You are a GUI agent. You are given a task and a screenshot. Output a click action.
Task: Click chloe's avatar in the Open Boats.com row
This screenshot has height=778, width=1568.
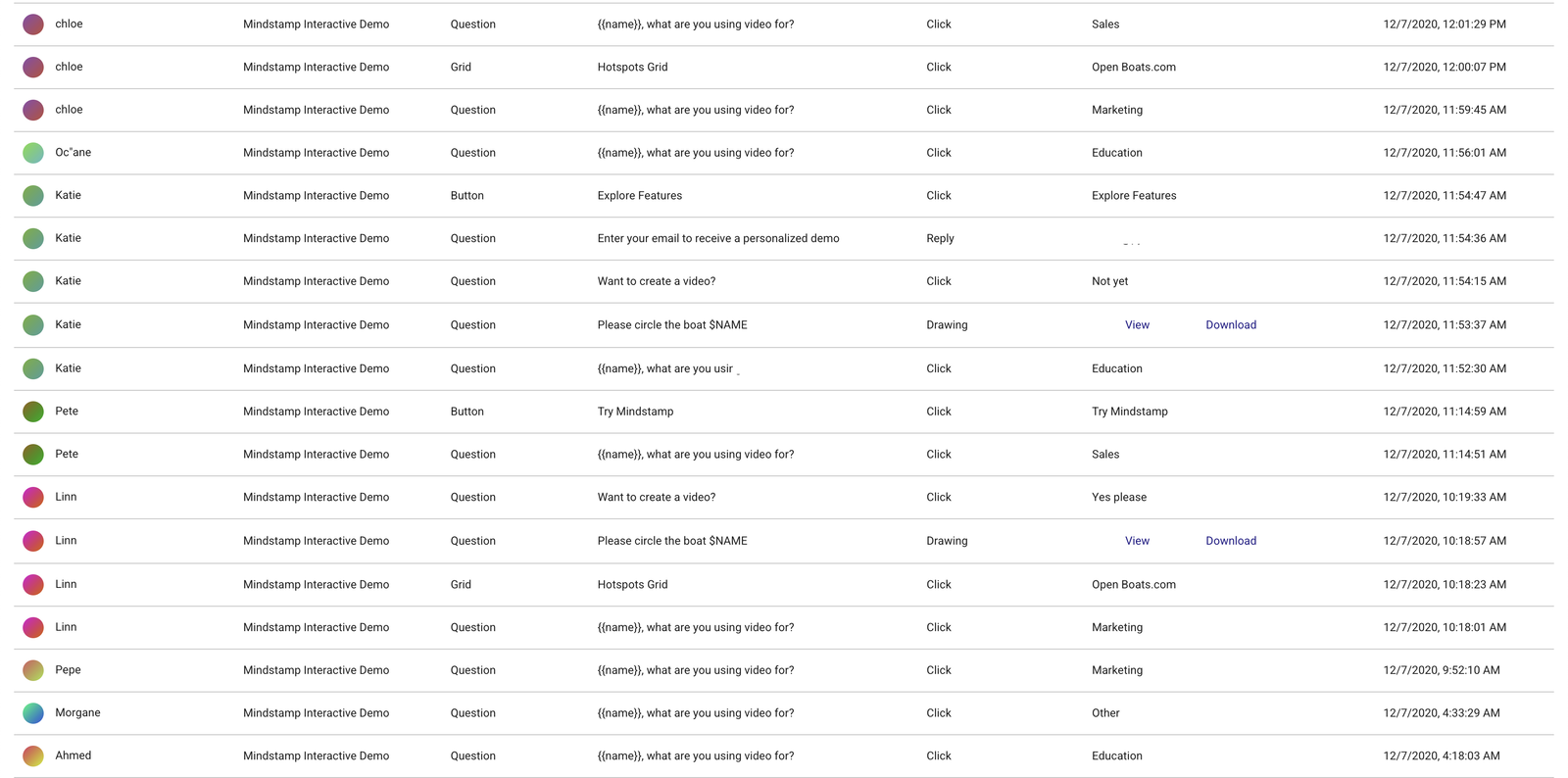(33, 68)
